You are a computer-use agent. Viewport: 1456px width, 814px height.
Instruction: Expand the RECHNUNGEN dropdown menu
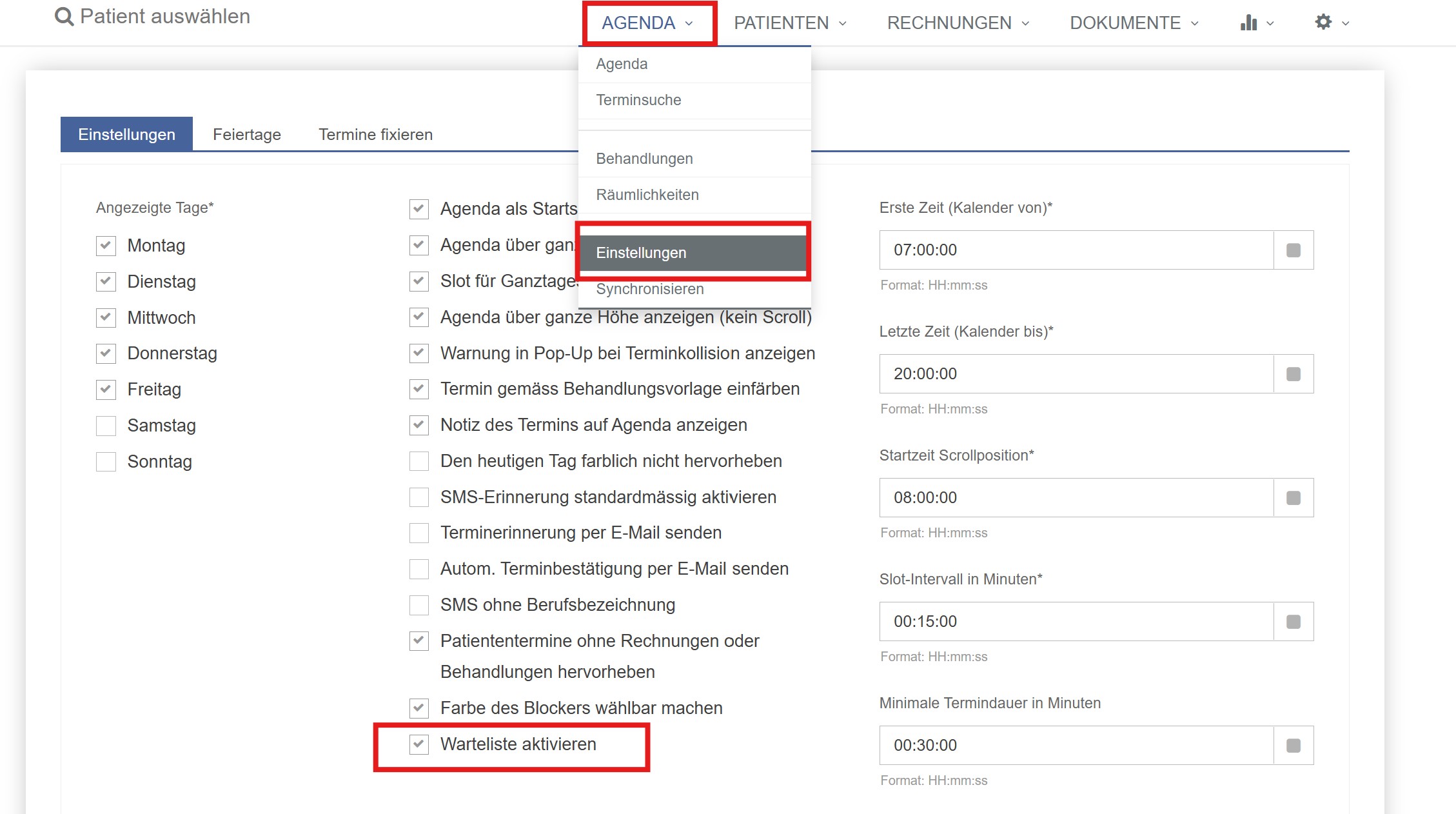(x=958, y=23)
